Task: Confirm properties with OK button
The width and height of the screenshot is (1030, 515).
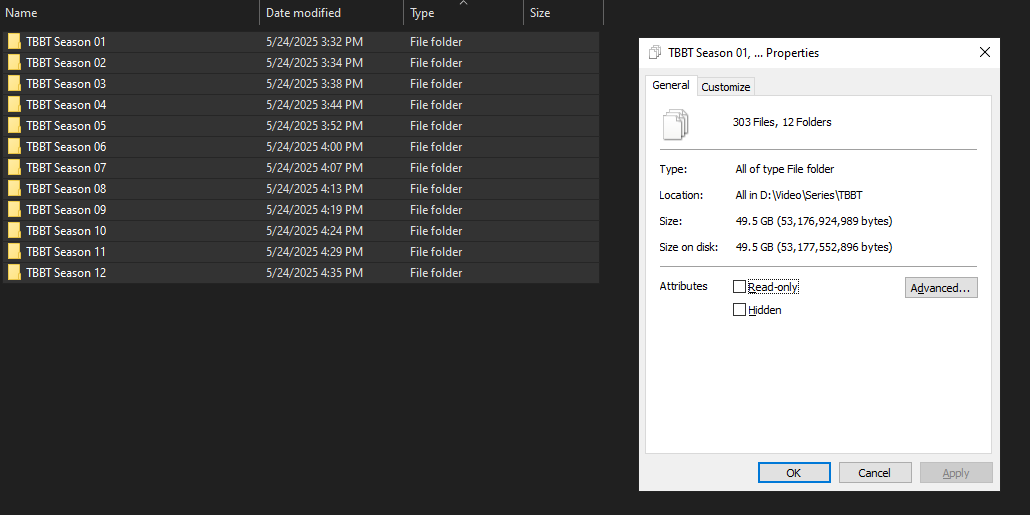Action: pyautogui.click(x=794, y=473)
